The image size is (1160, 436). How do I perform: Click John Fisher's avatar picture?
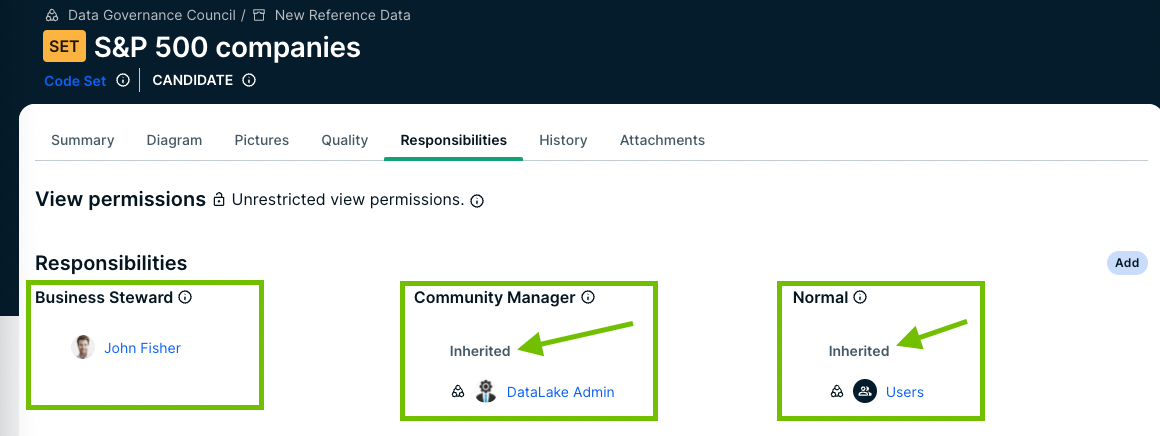pyautogui.click(x=83, y=348)
